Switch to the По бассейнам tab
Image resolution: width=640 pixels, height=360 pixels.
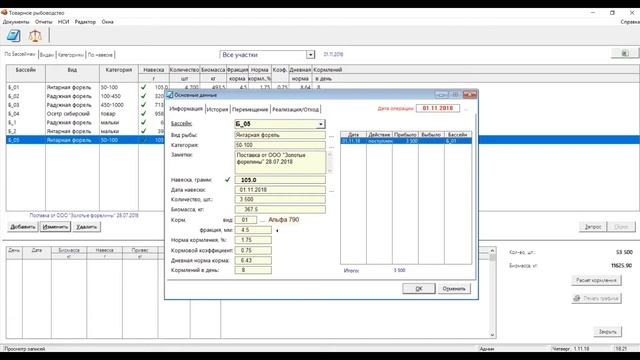[20, 54]
